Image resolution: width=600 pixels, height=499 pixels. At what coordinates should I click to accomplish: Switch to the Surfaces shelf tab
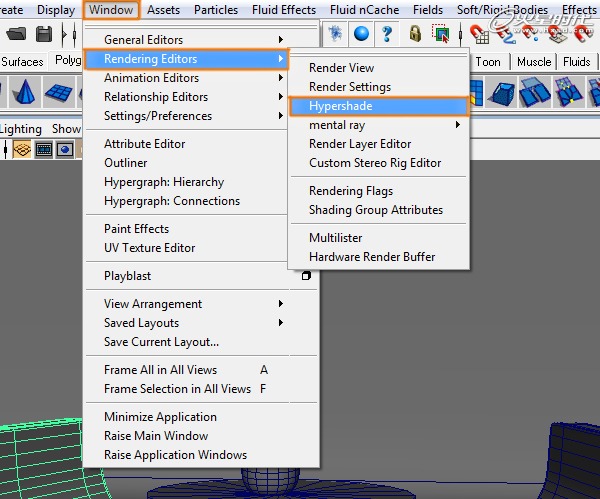22,62
